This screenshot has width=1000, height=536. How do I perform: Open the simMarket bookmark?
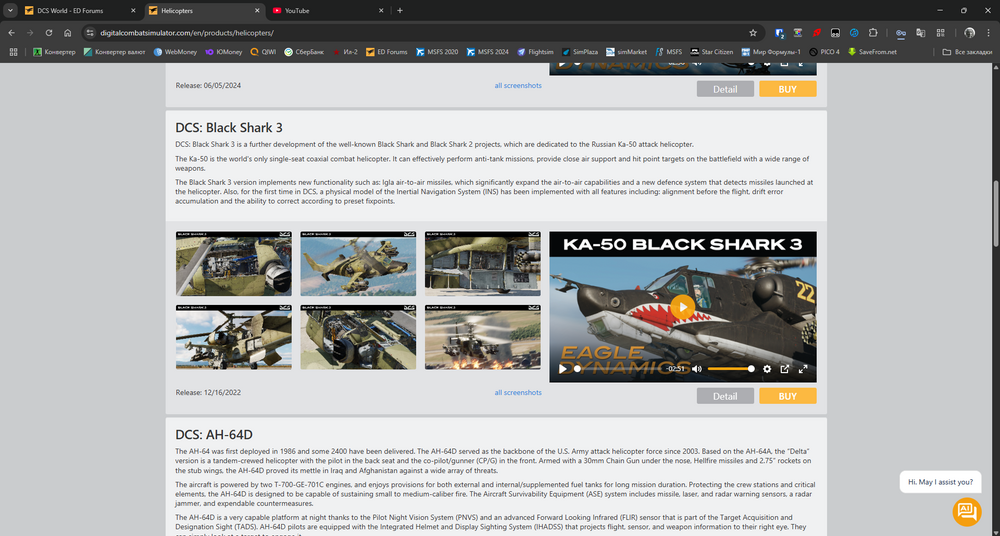point(627,52)
